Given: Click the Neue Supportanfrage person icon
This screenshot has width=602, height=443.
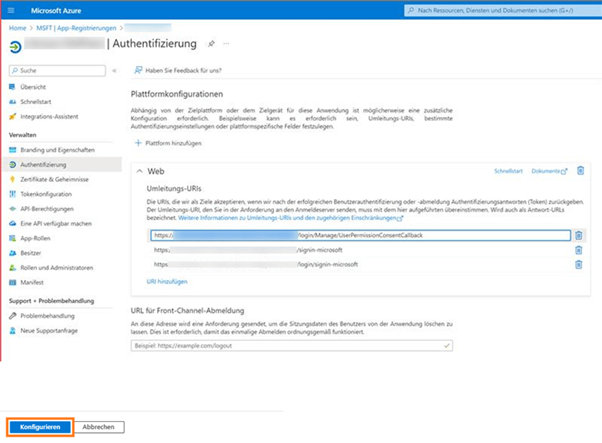Looking at the screenshot, I should point(12,331).
